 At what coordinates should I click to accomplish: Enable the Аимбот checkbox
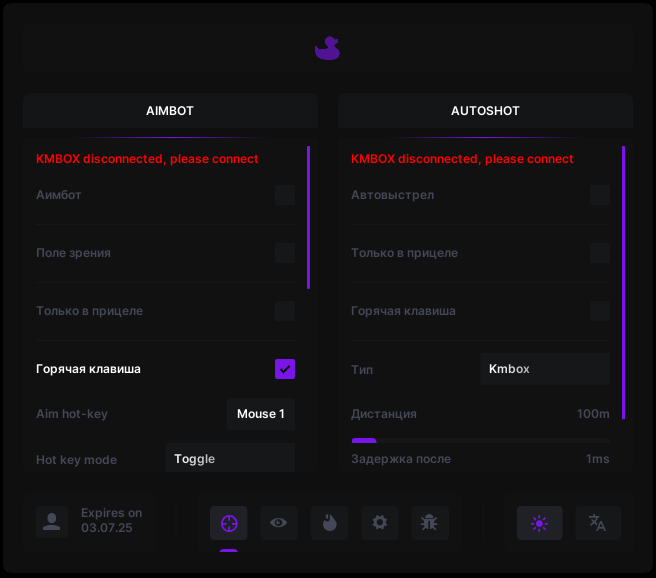[x=285, y=195]
